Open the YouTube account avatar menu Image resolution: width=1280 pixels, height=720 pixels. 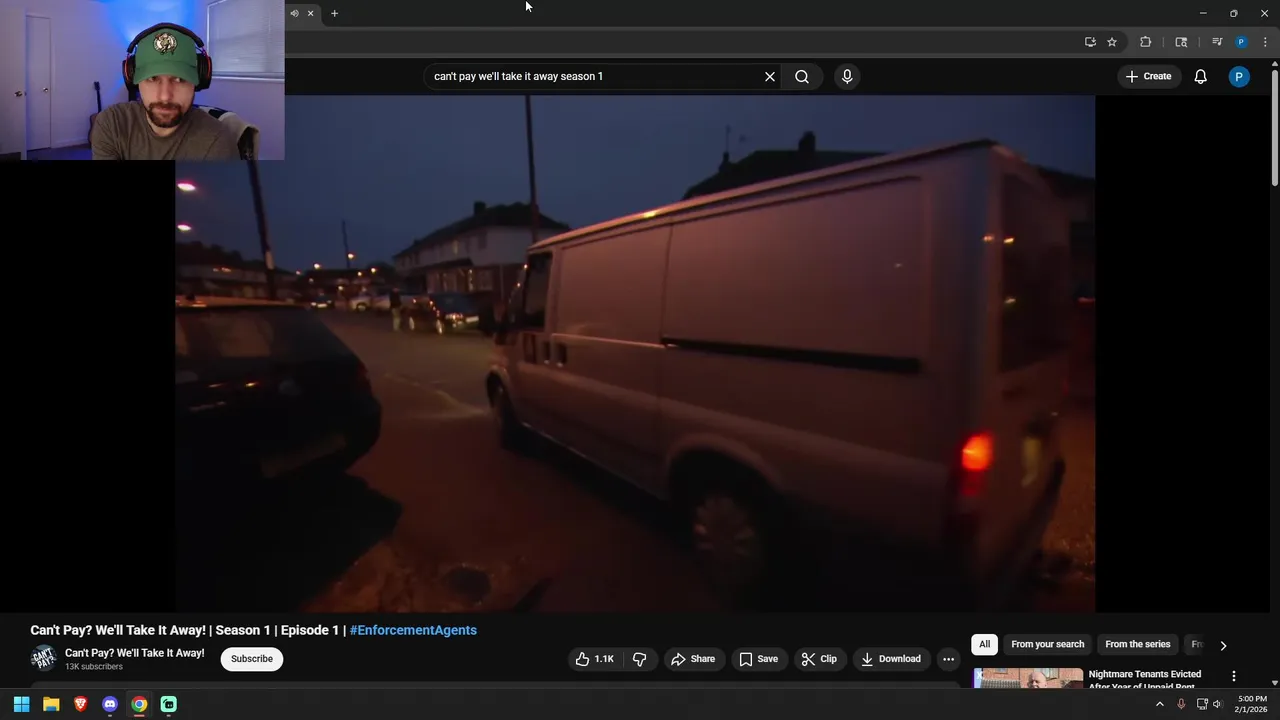1239,77
